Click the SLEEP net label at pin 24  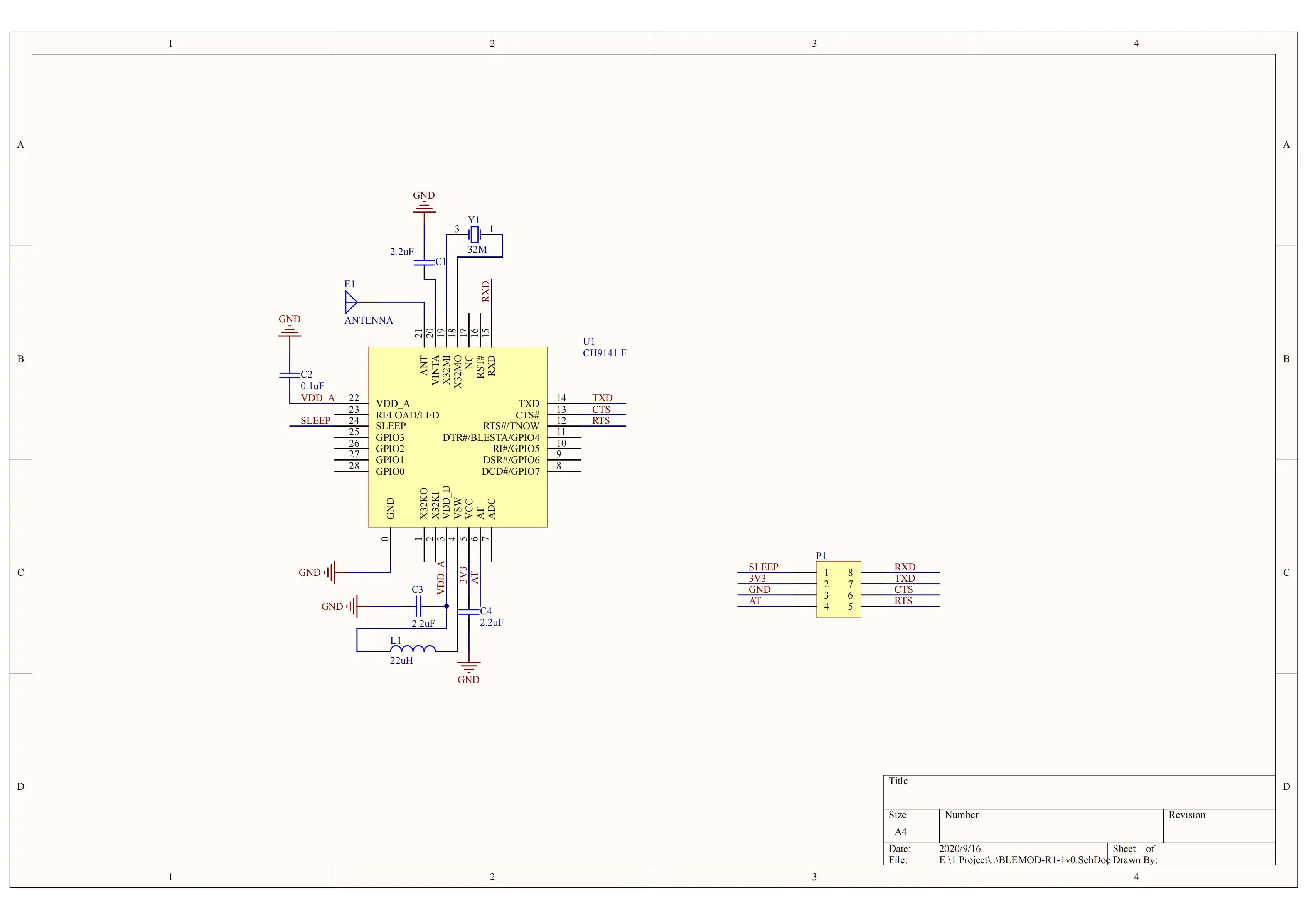coord(315,420)
